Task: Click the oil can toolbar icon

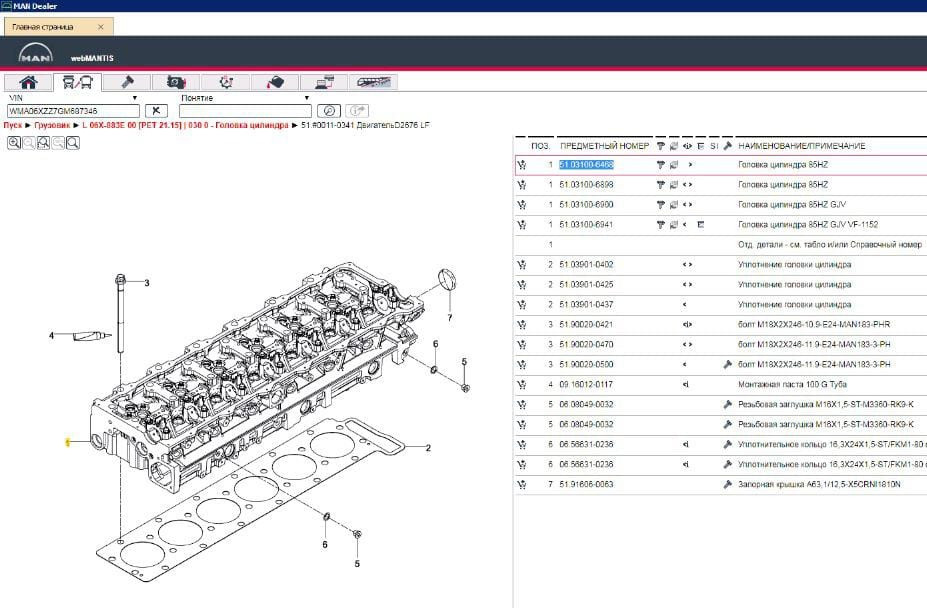Action: pos(275,82)
